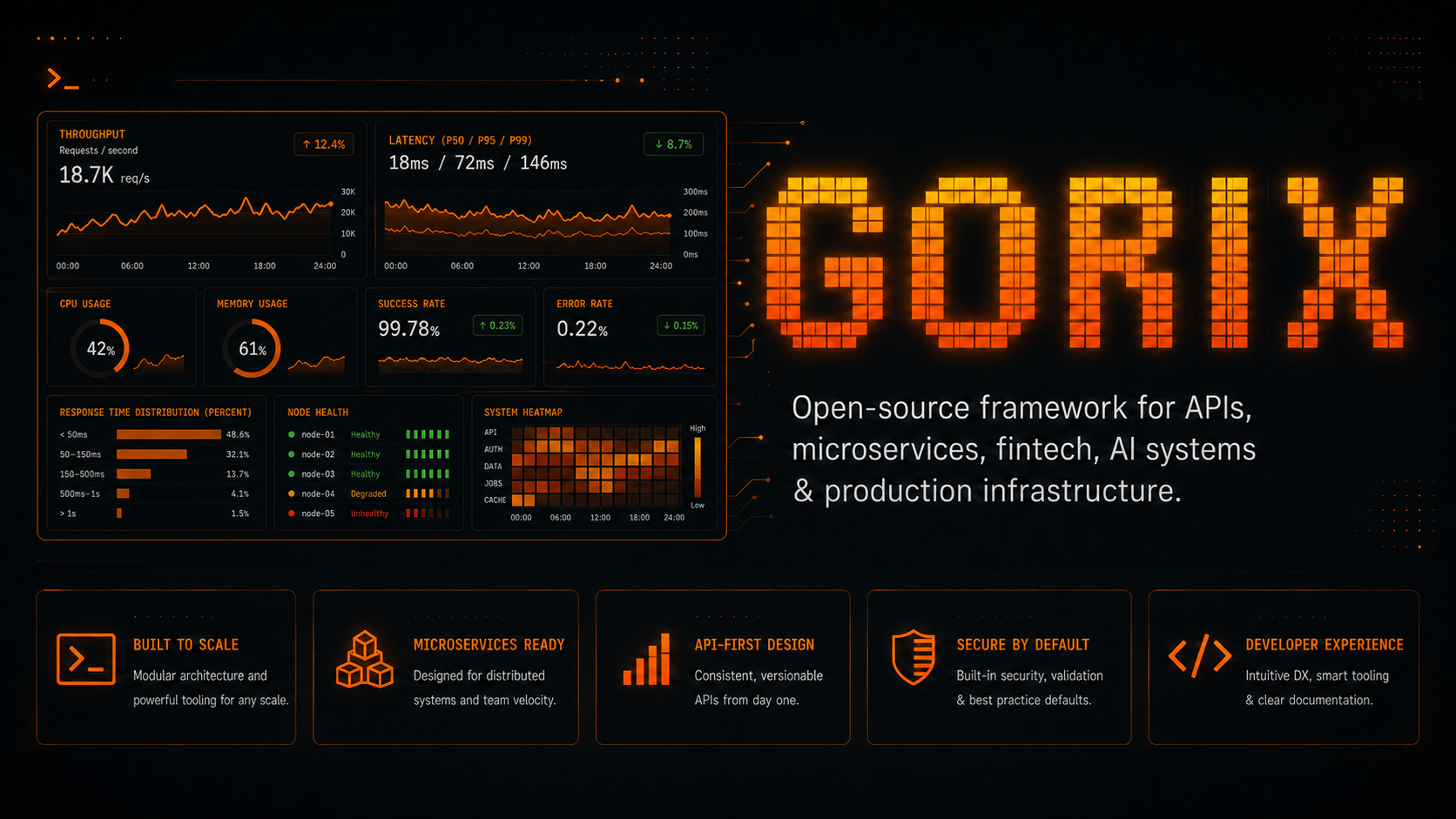Viewport: 1456px width, 819px height.
Task: Click the 'Degraded' status of node-04
Action: pos(368,493)
